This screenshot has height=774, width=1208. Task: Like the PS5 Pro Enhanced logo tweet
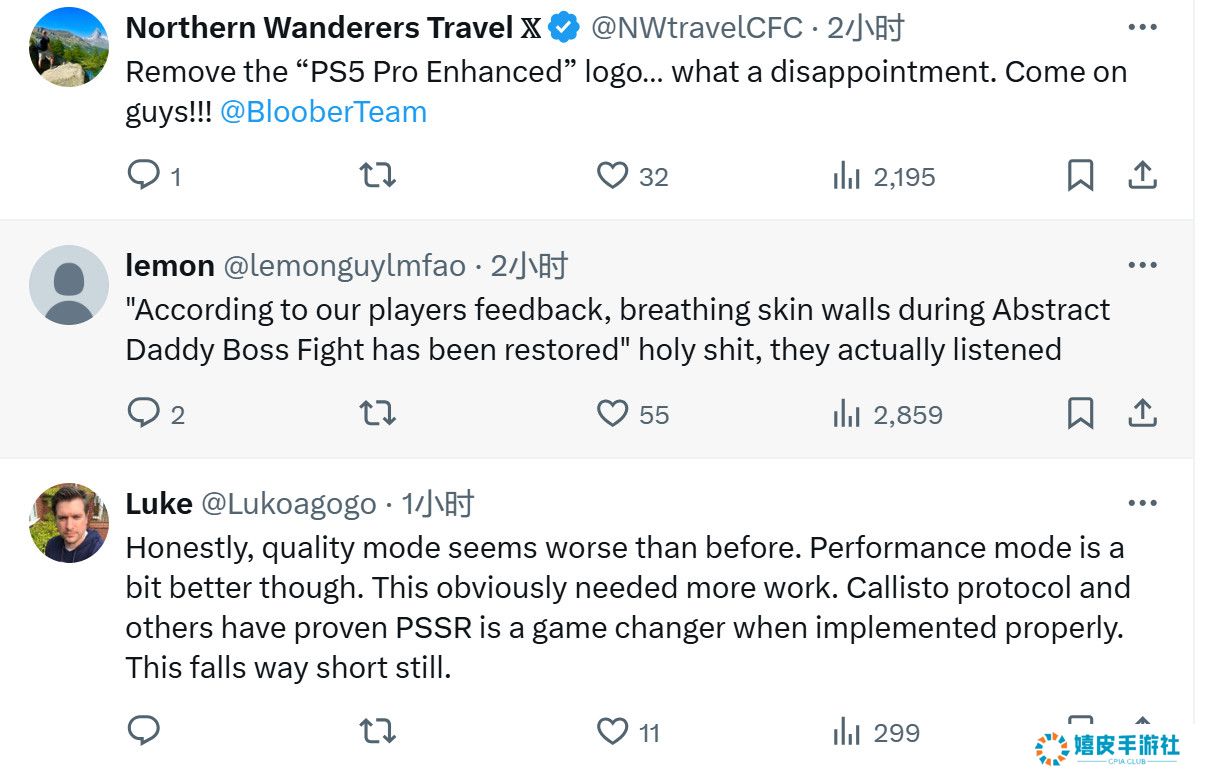[x=612, y=176]
